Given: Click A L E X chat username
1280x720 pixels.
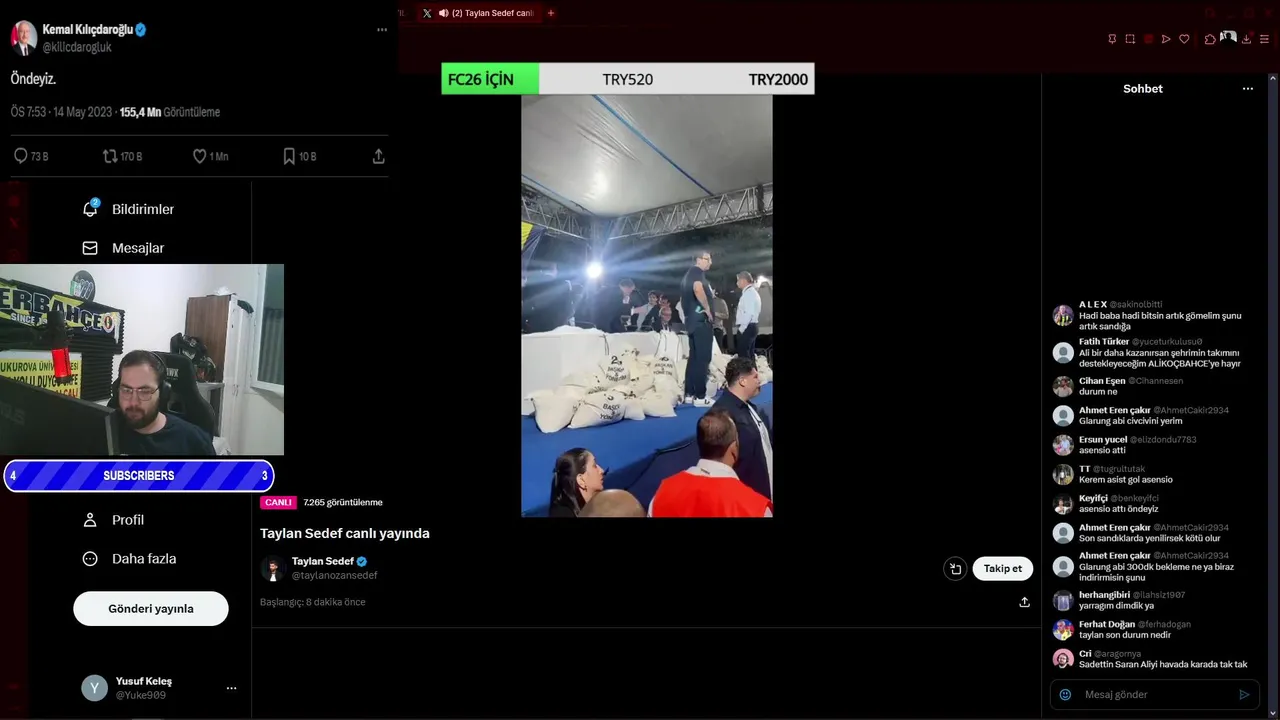Looking at the screenshot, I should [x=1093, y=304].
